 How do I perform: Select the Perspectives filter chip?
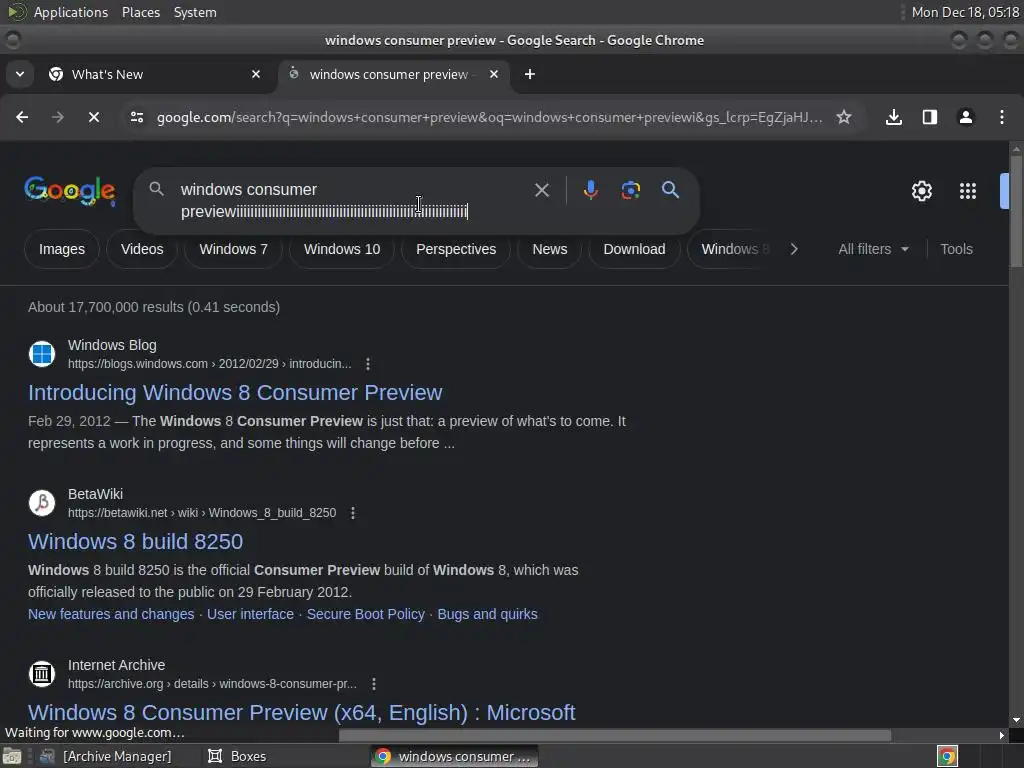coord(456,249)
